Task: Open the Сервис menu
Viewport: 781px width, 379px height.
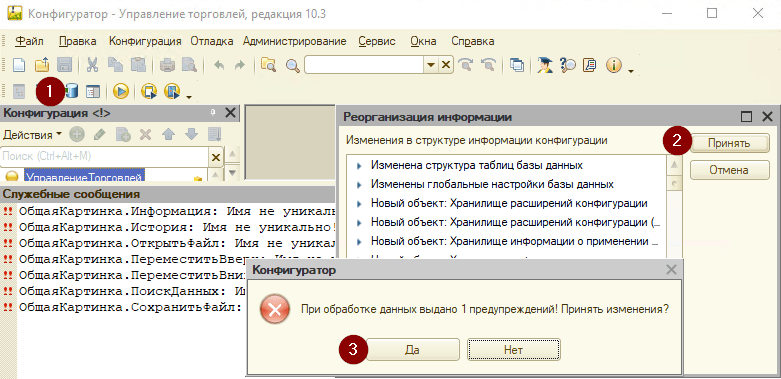Action: [x=377, y=41]
